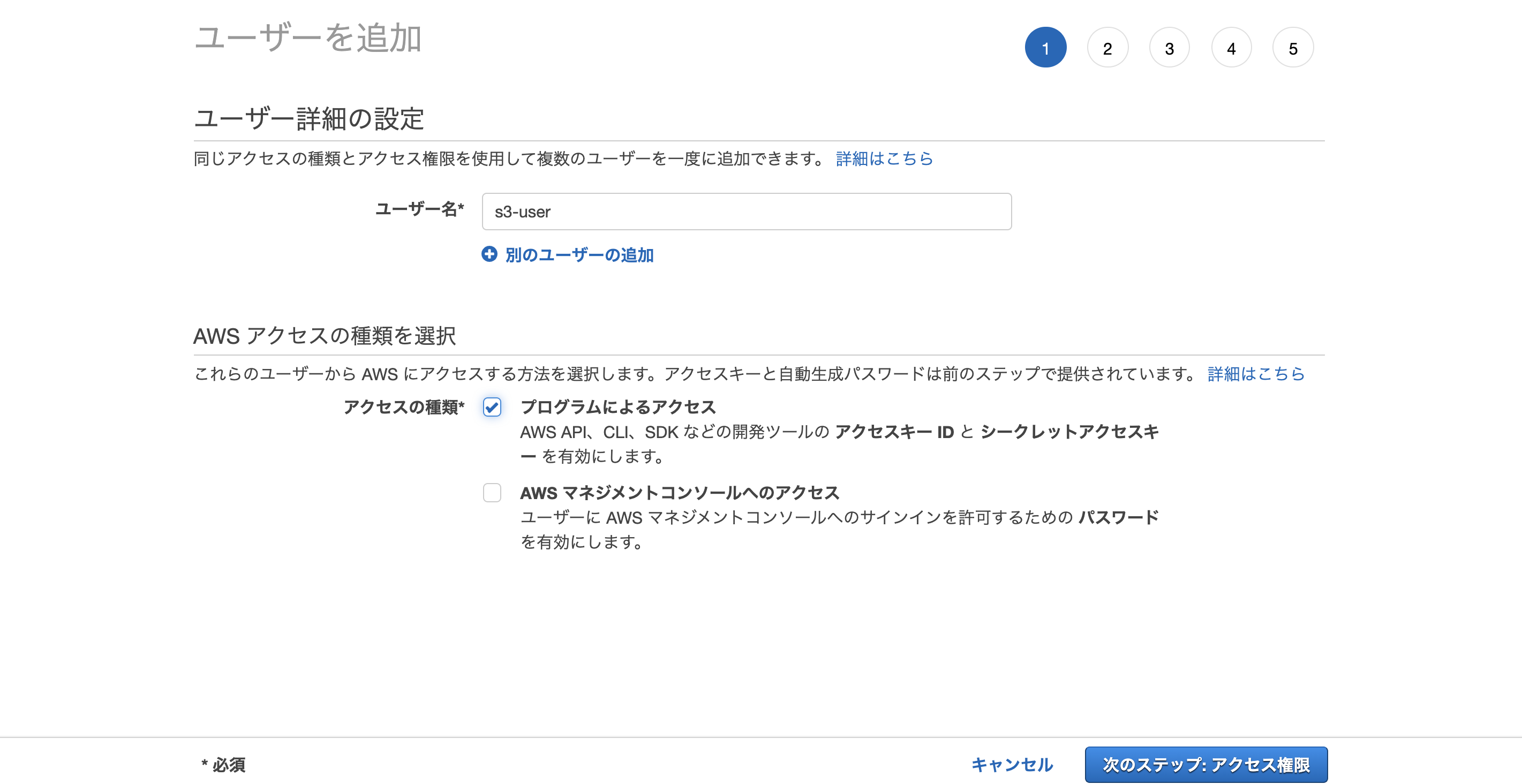Click the プログラムによるアクセス label text
Image resolution: width=1522 pixels, height=784 pixels.
(x=617, y=406)
